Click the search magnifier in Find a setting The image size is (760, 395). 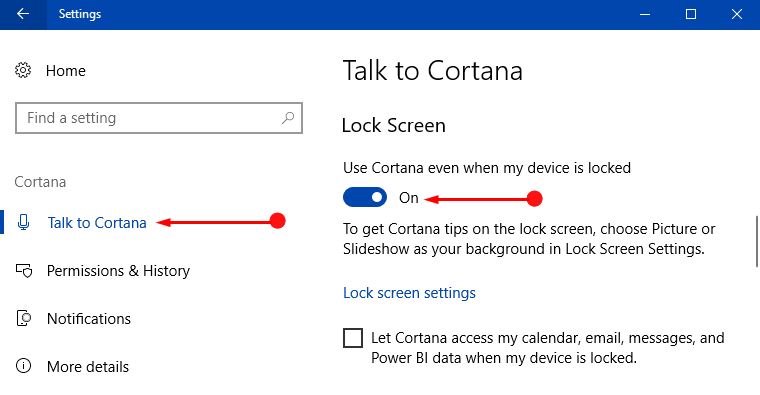288,118
